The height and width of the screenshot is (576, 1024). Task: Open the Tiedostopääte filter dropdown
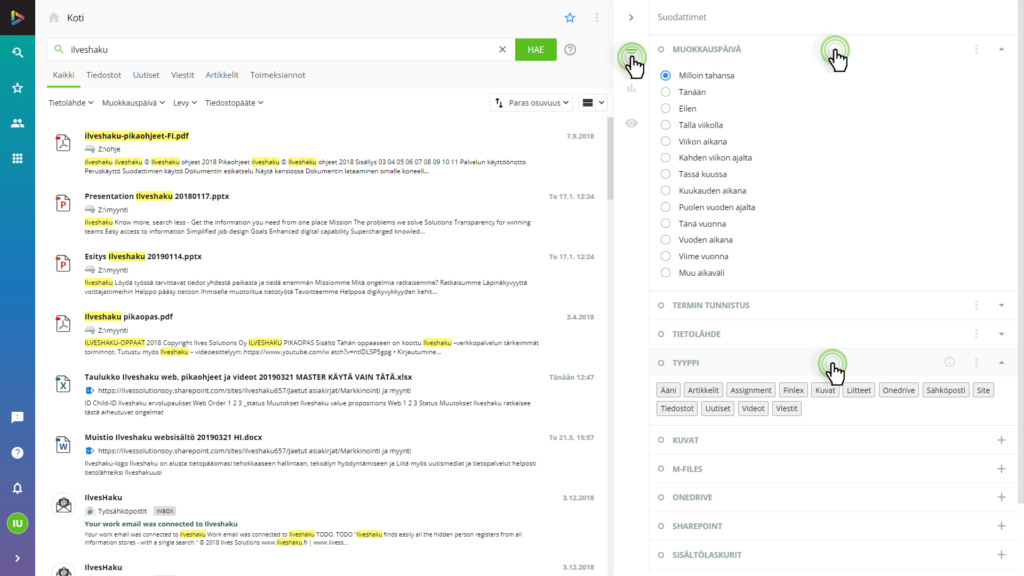[x=234, y=103]
